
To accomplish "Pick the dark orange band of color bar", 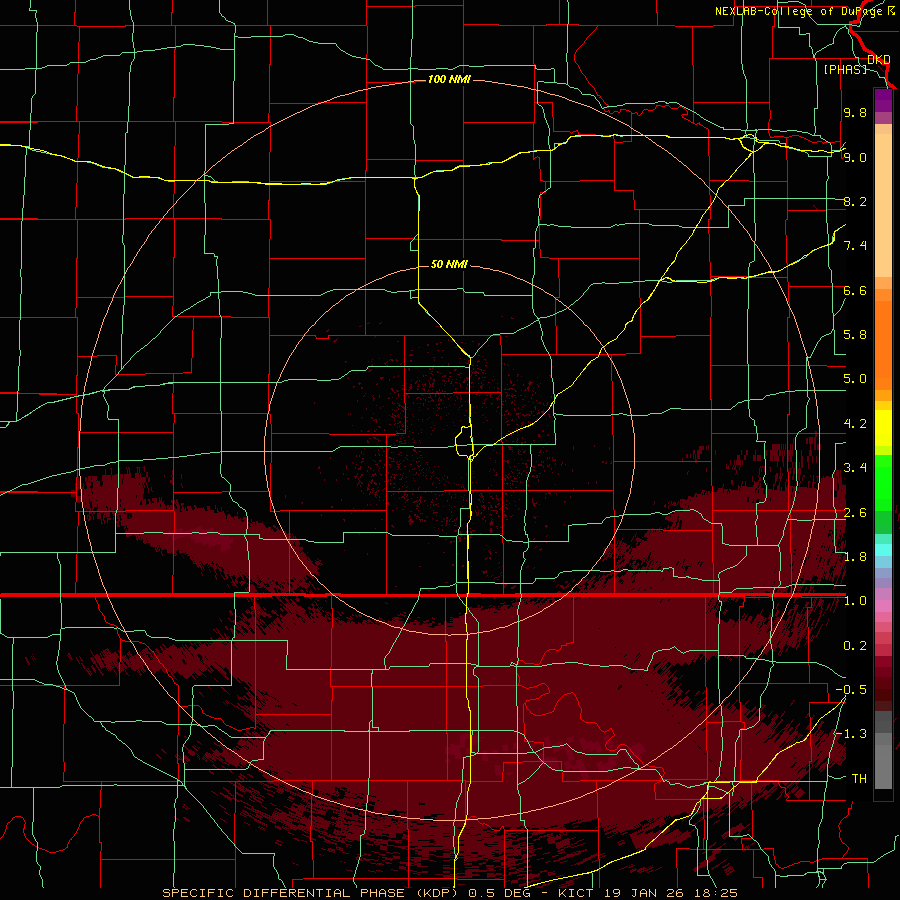I will (x=883, y=346).
